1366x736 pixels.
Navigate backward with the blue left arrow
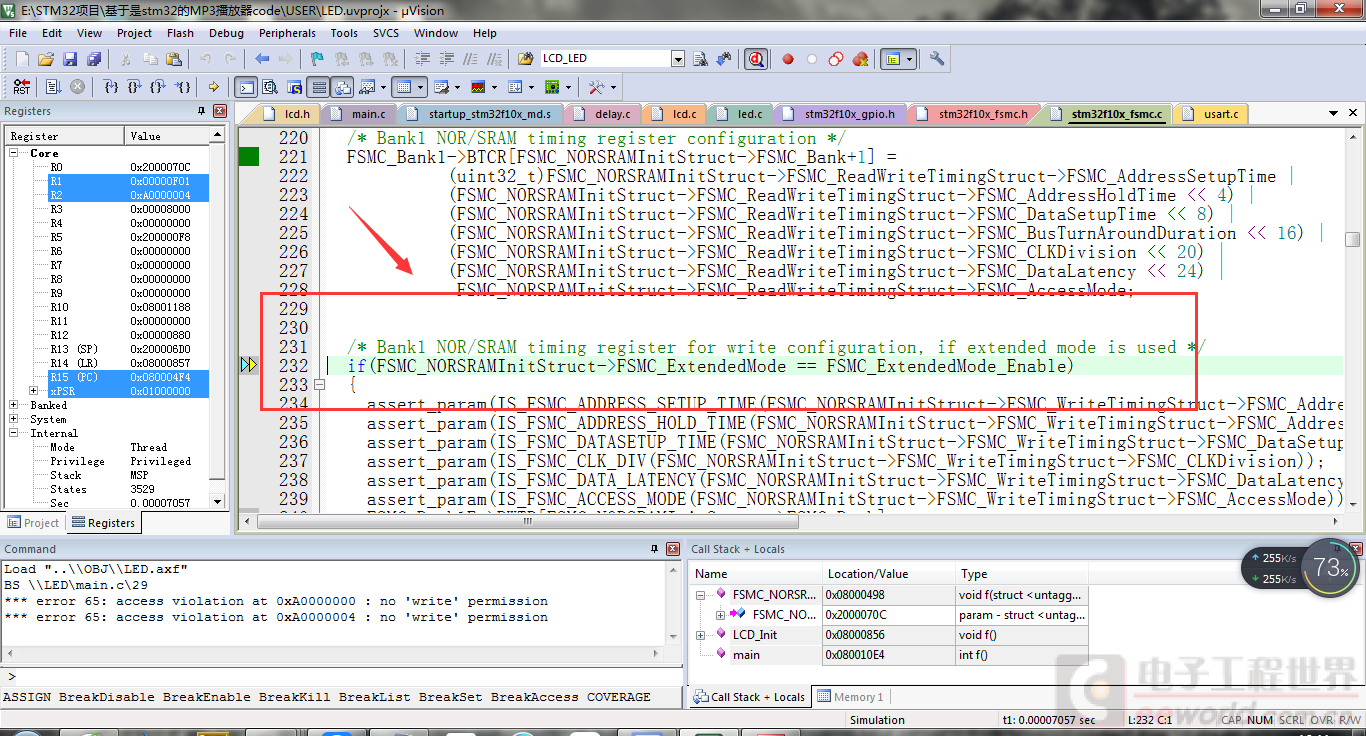[x=262, y=59]
